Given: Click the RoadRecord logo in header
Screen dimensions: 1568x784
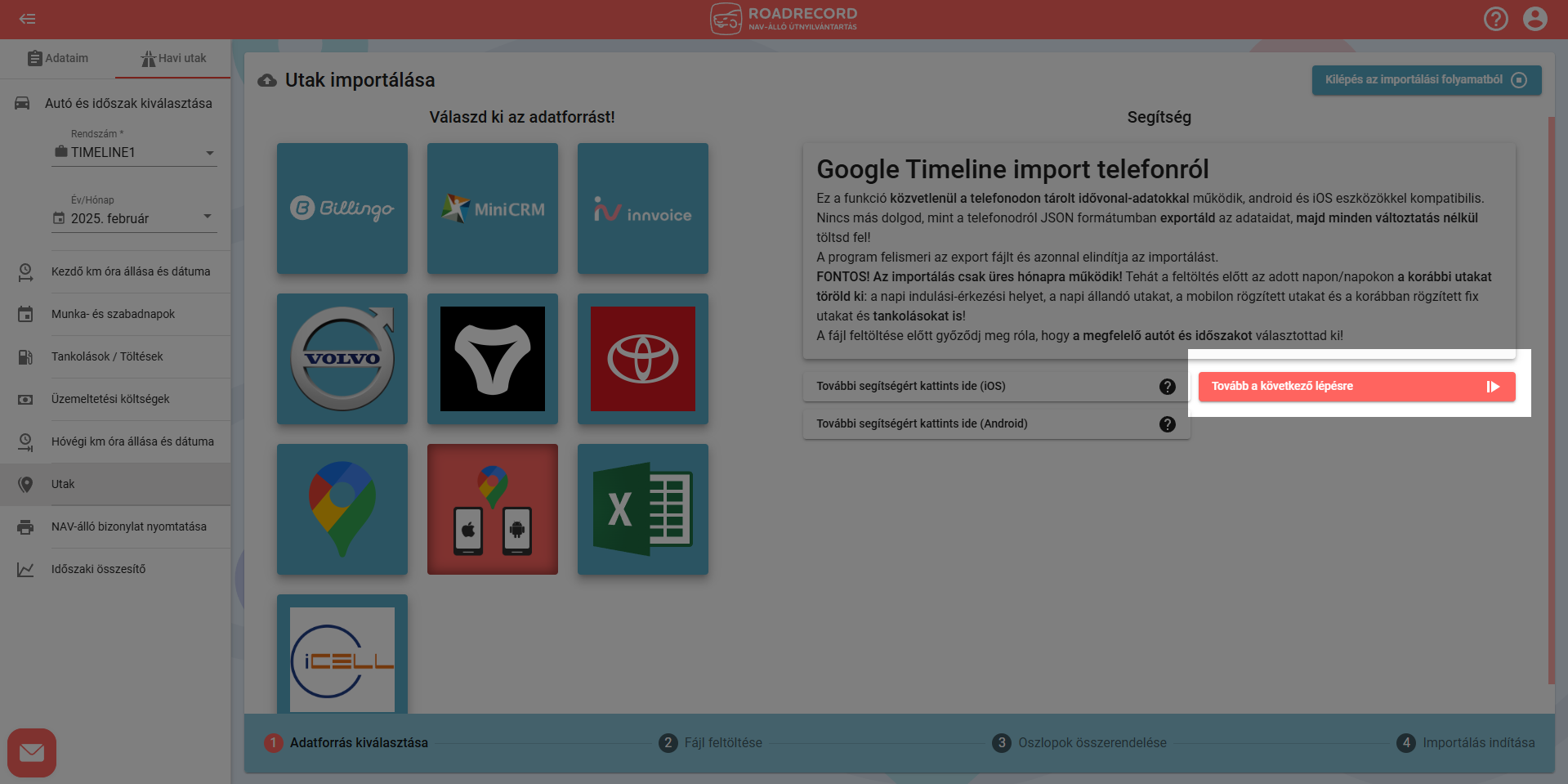Looking at the screenshot, I should 784,19.
